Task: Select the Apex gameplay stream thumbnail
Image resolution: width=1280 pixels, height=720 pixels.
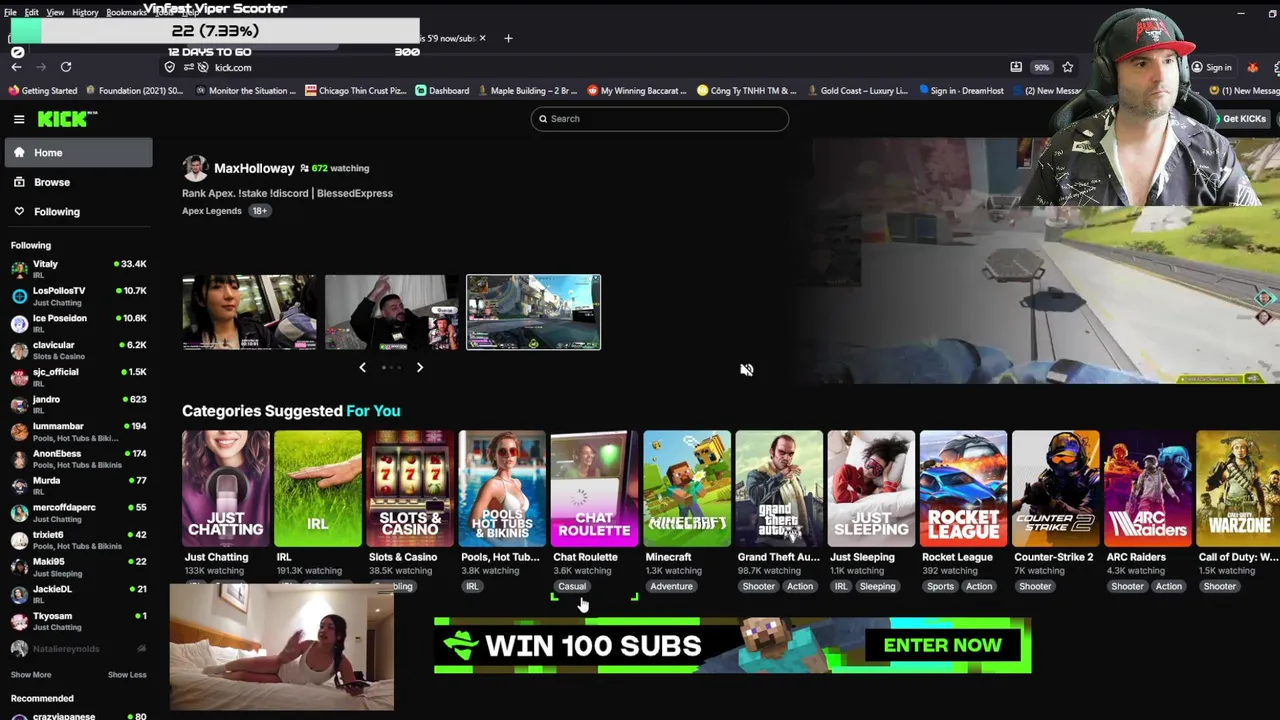Action: tap(533, 312)
